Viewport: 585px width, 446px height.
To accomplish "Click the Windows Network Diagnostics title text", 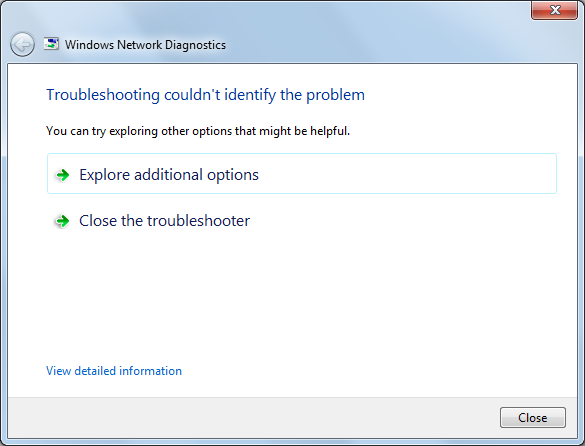I will coord(145,45).
